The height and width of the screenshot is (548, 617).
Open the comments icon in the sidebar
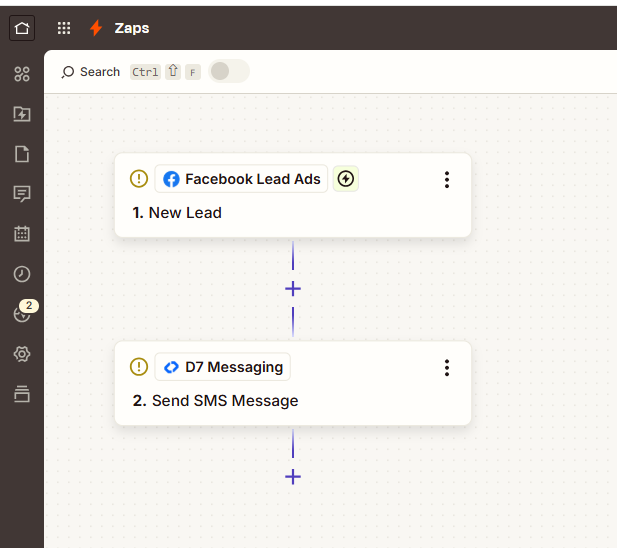tap(22, 194)
